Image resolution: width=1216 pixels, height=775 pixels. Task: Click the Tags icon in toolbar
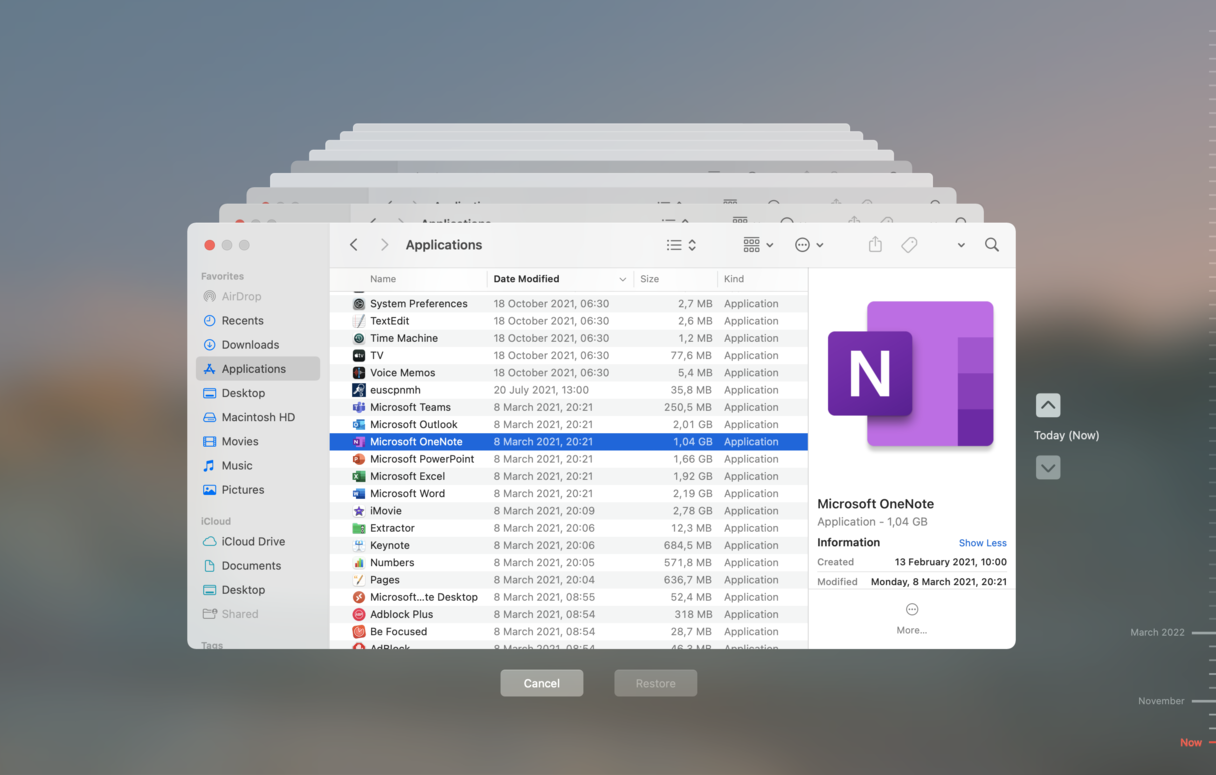point(909,245)
